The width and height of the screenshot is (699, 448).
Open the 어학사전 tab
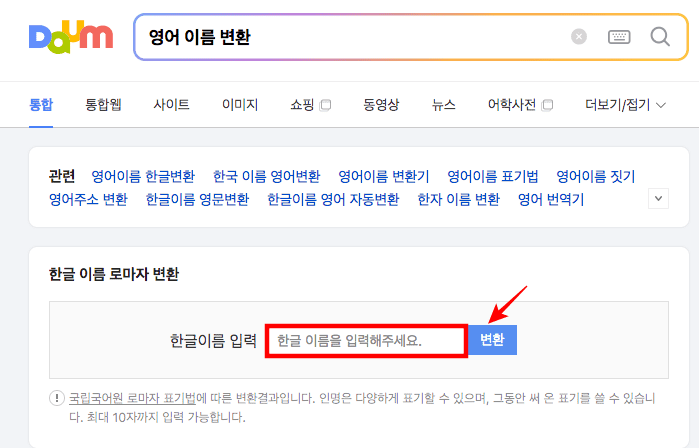pyautogui.click(x=512, y=105)
